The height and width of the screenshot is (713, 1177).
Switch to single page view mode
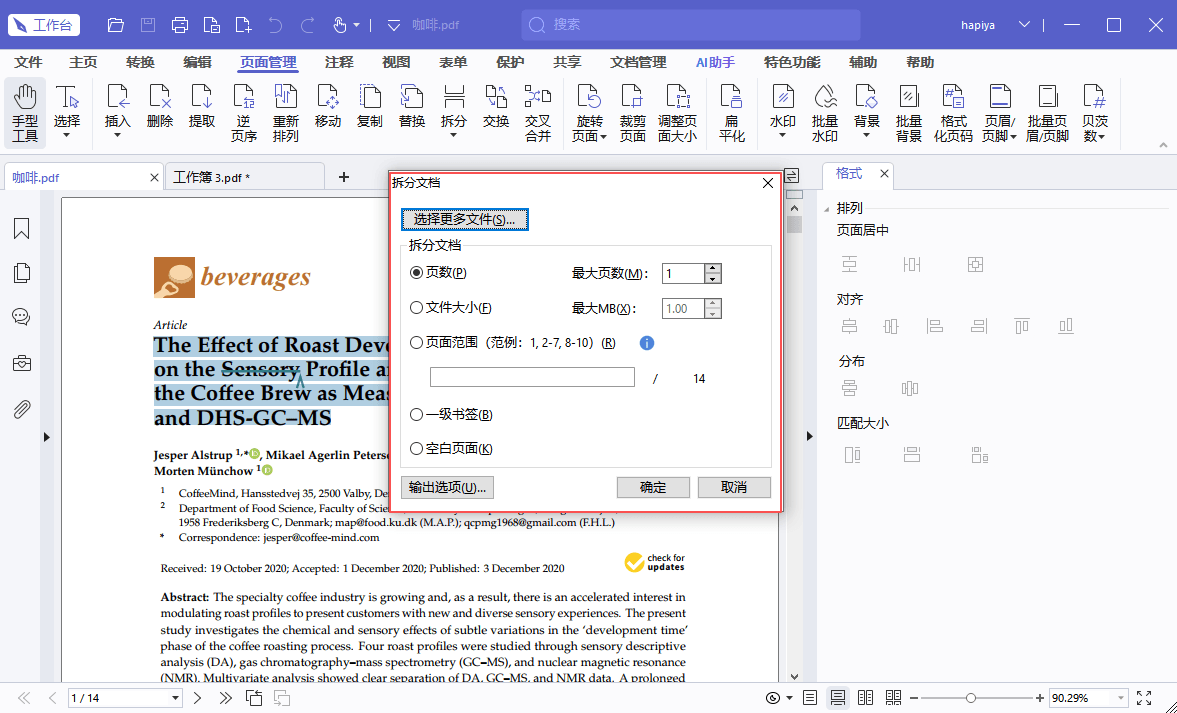tap(810, 698)
